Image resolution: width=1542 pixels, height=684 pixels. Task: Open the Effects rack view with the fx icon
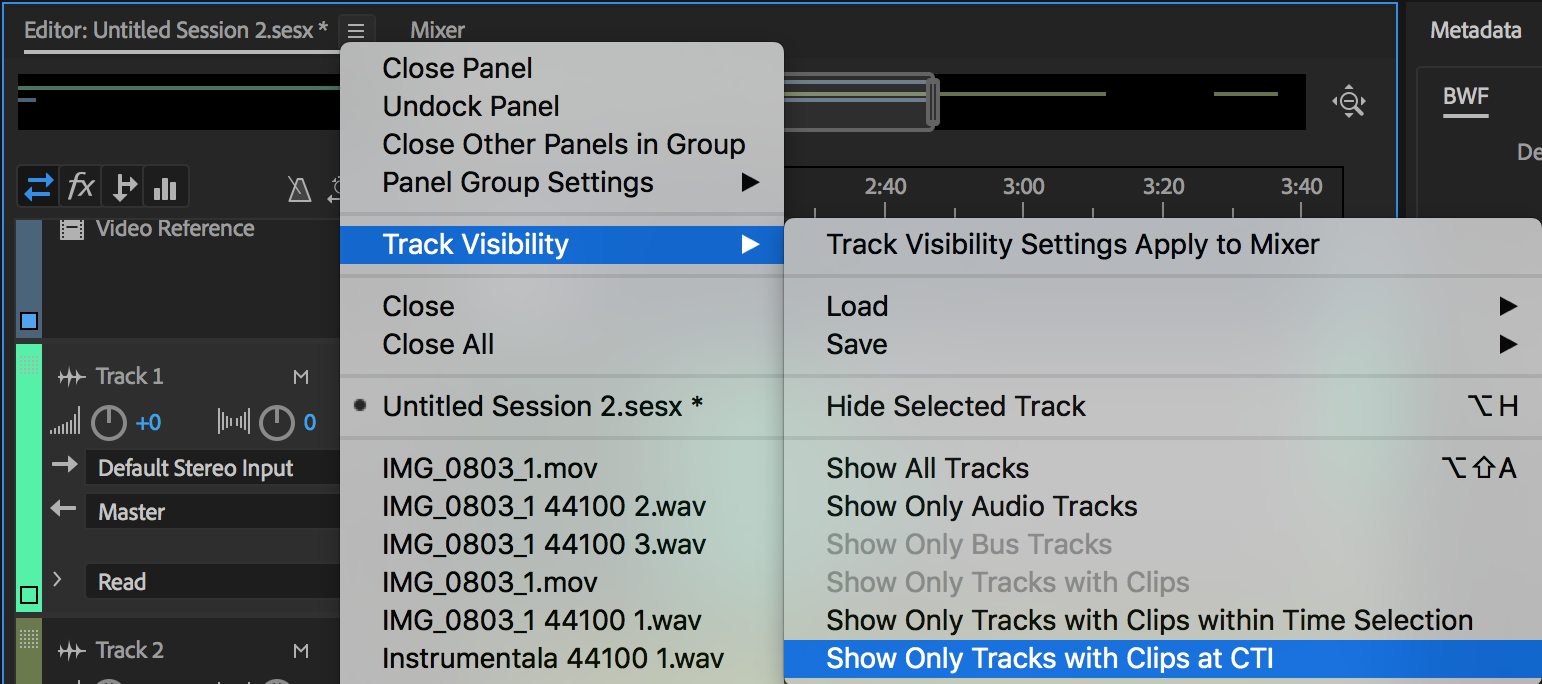coord(79,186)
